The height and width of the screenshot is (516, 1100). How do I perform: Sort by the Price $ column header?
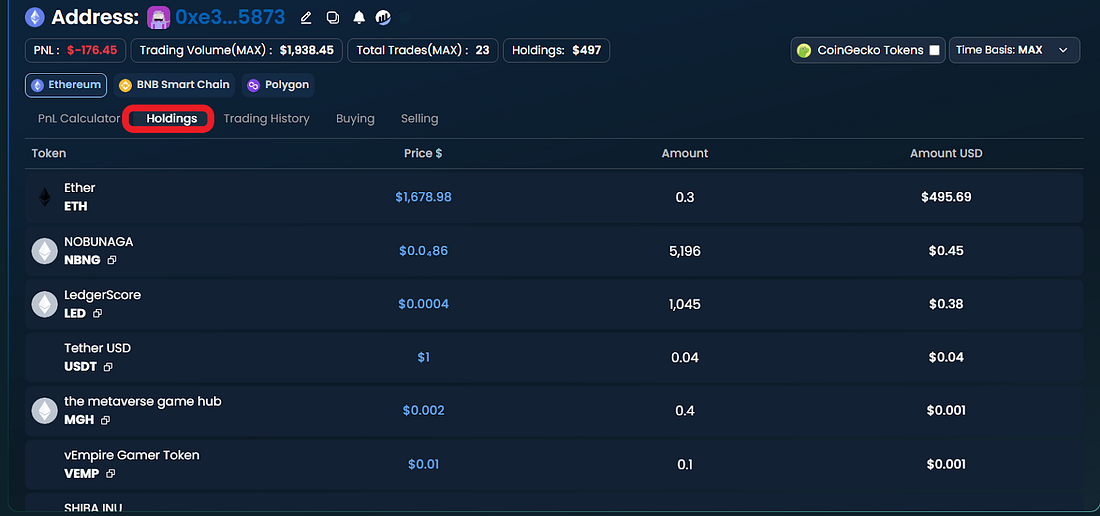pyautogui.click(x=423, y=153)
